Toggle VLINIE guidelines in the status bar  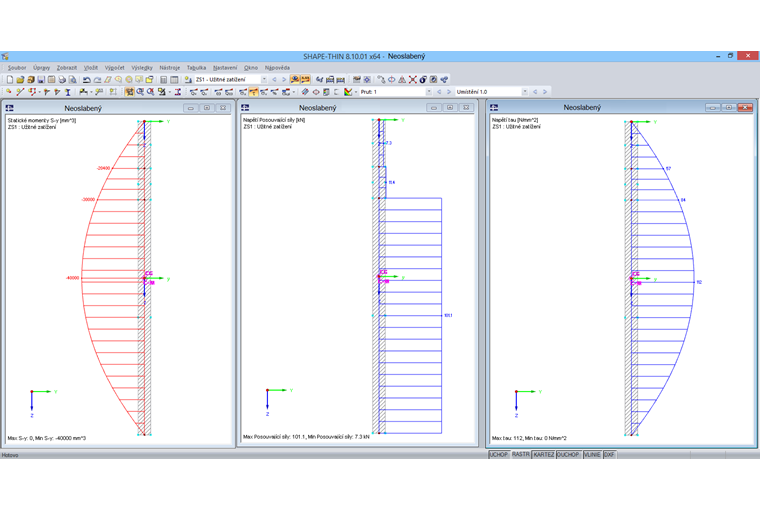(x=592, y=455)
